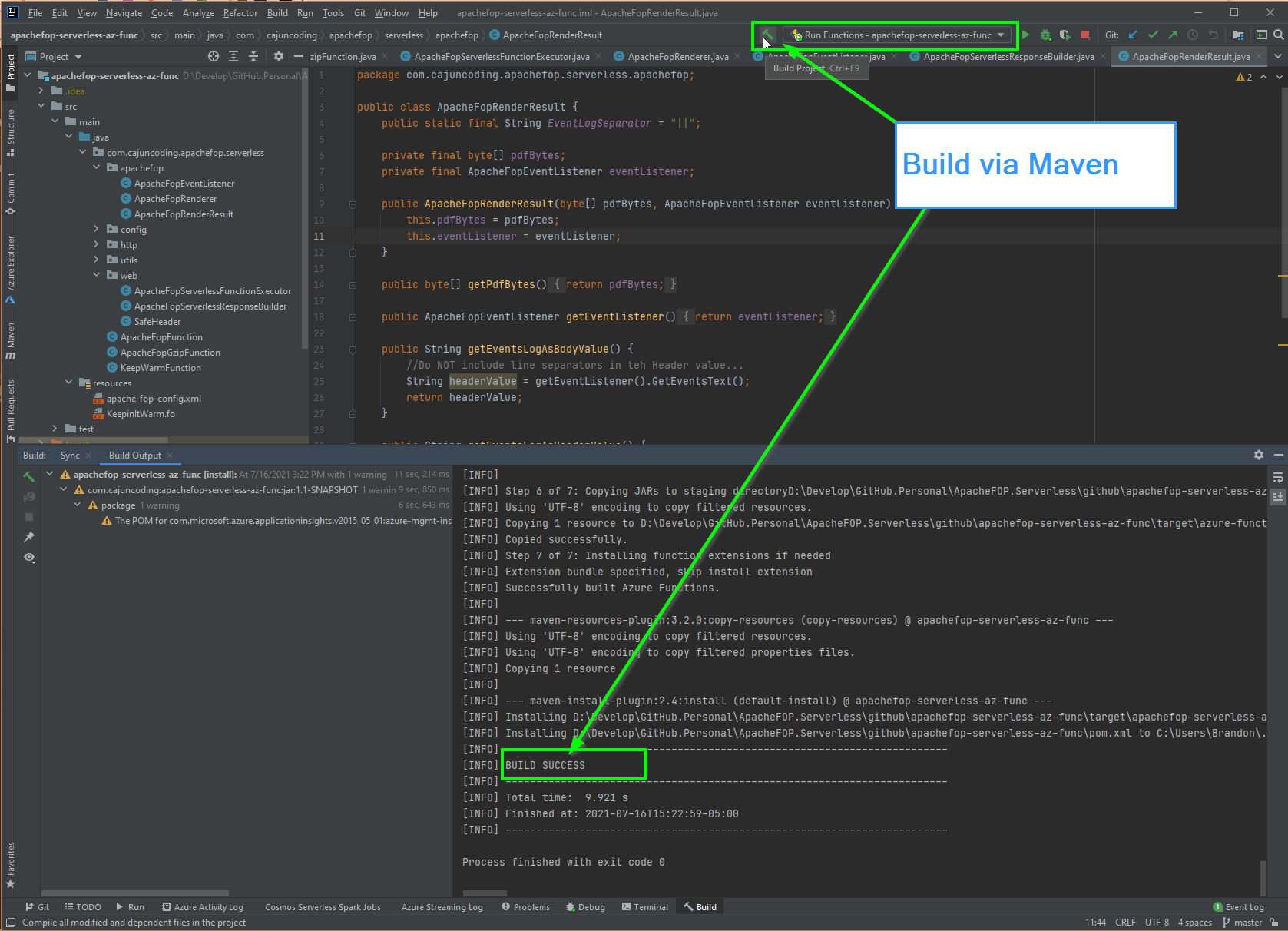Pin the Build Output tab
This screenshot has height=931, width=1288.
click(29, 537)
